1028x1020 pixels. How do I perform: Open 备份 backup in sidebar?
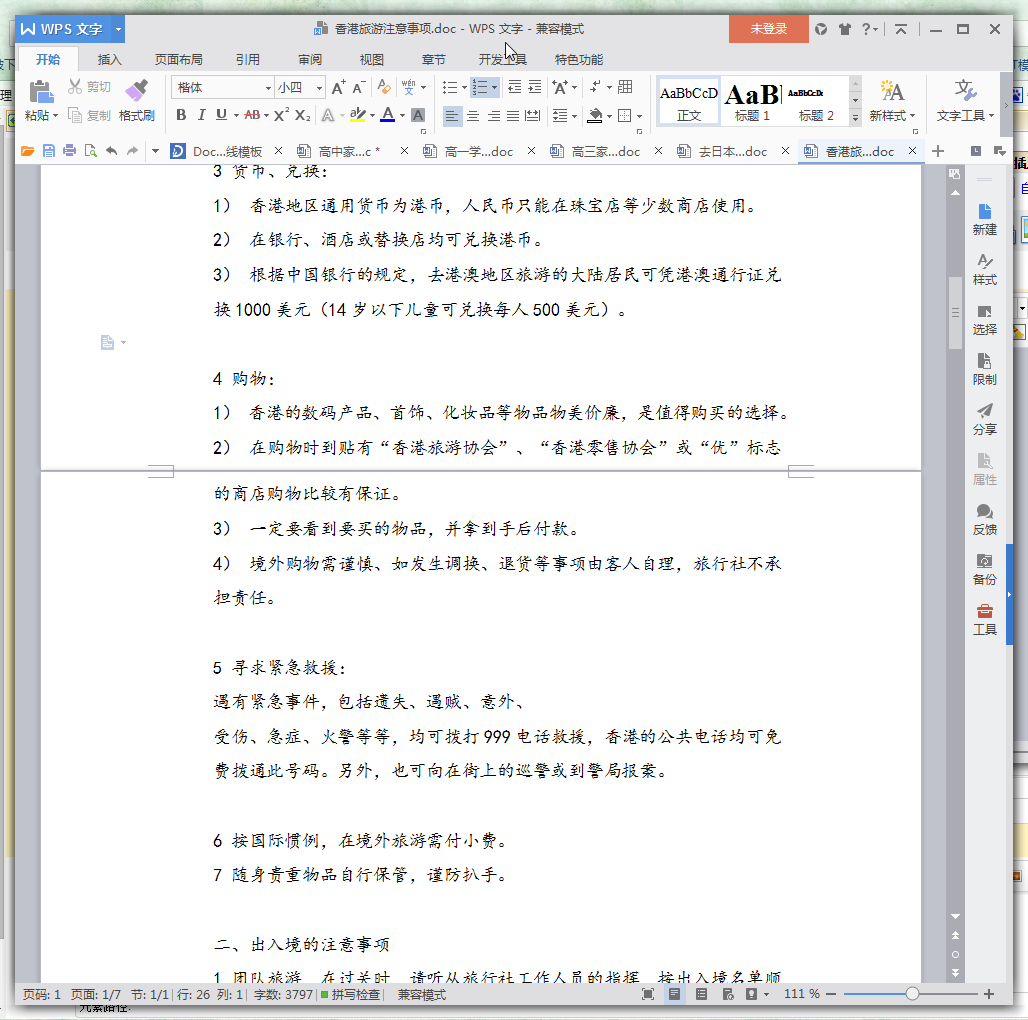[x=984, y=569]
